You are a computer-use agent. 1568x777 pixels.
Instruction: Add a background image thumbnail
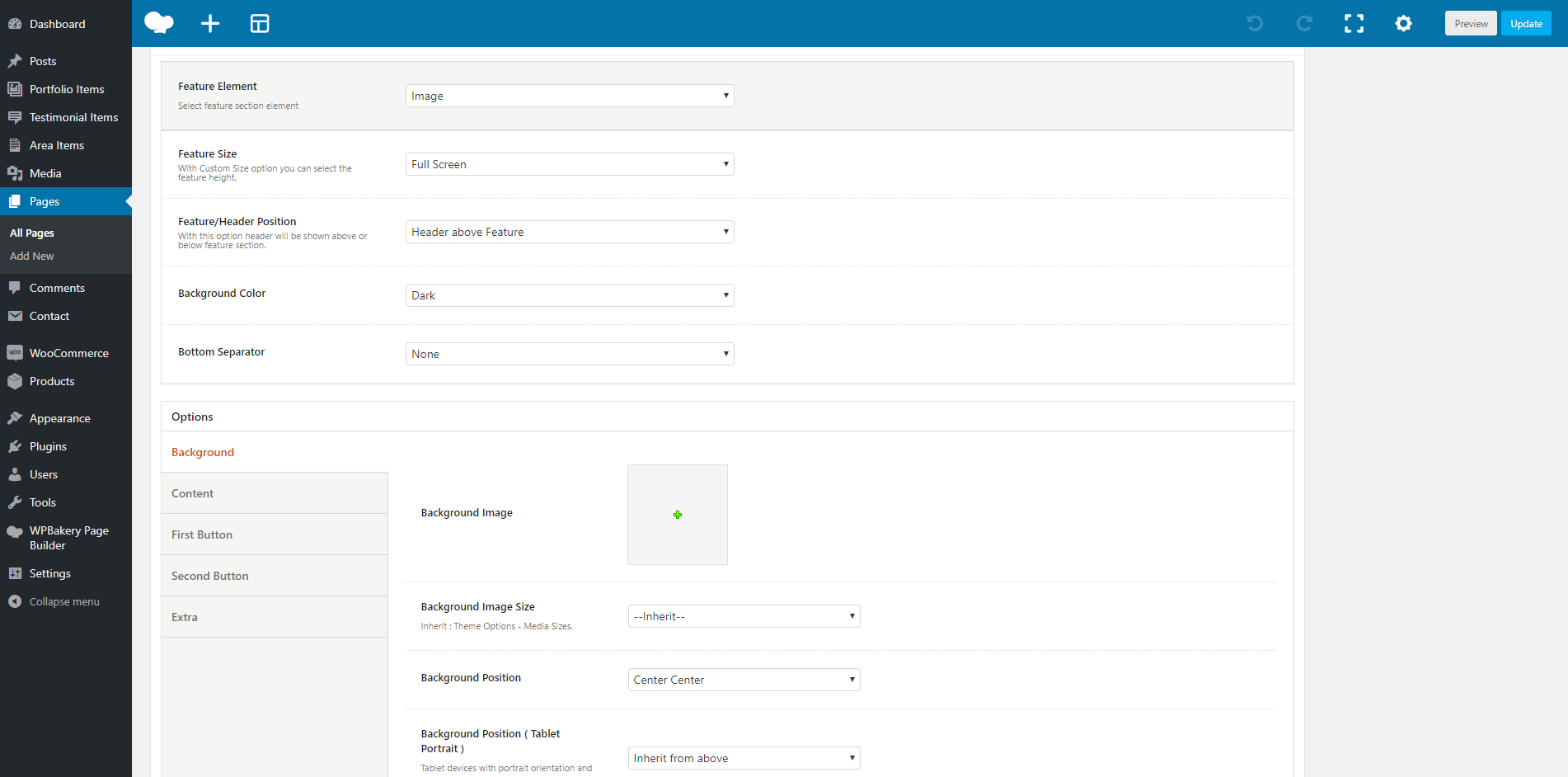678,515
